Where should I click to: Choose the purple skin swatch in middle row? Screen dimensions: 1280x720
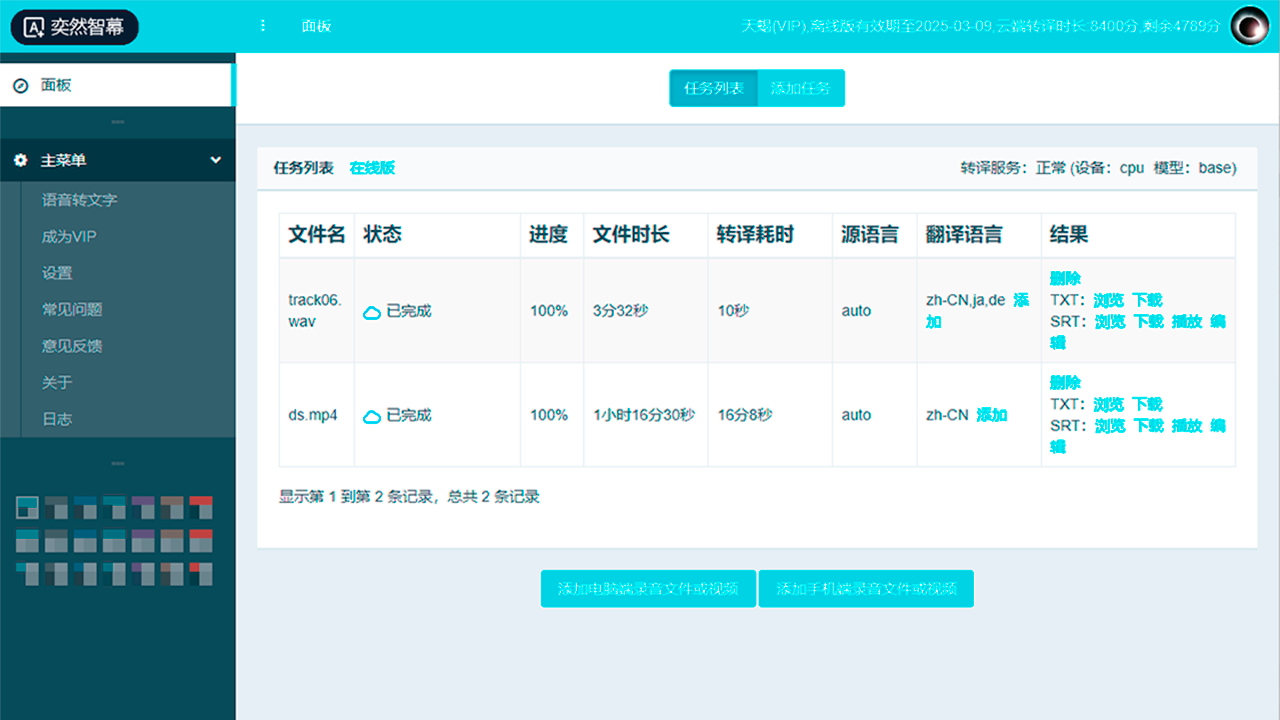click(143, 541)
